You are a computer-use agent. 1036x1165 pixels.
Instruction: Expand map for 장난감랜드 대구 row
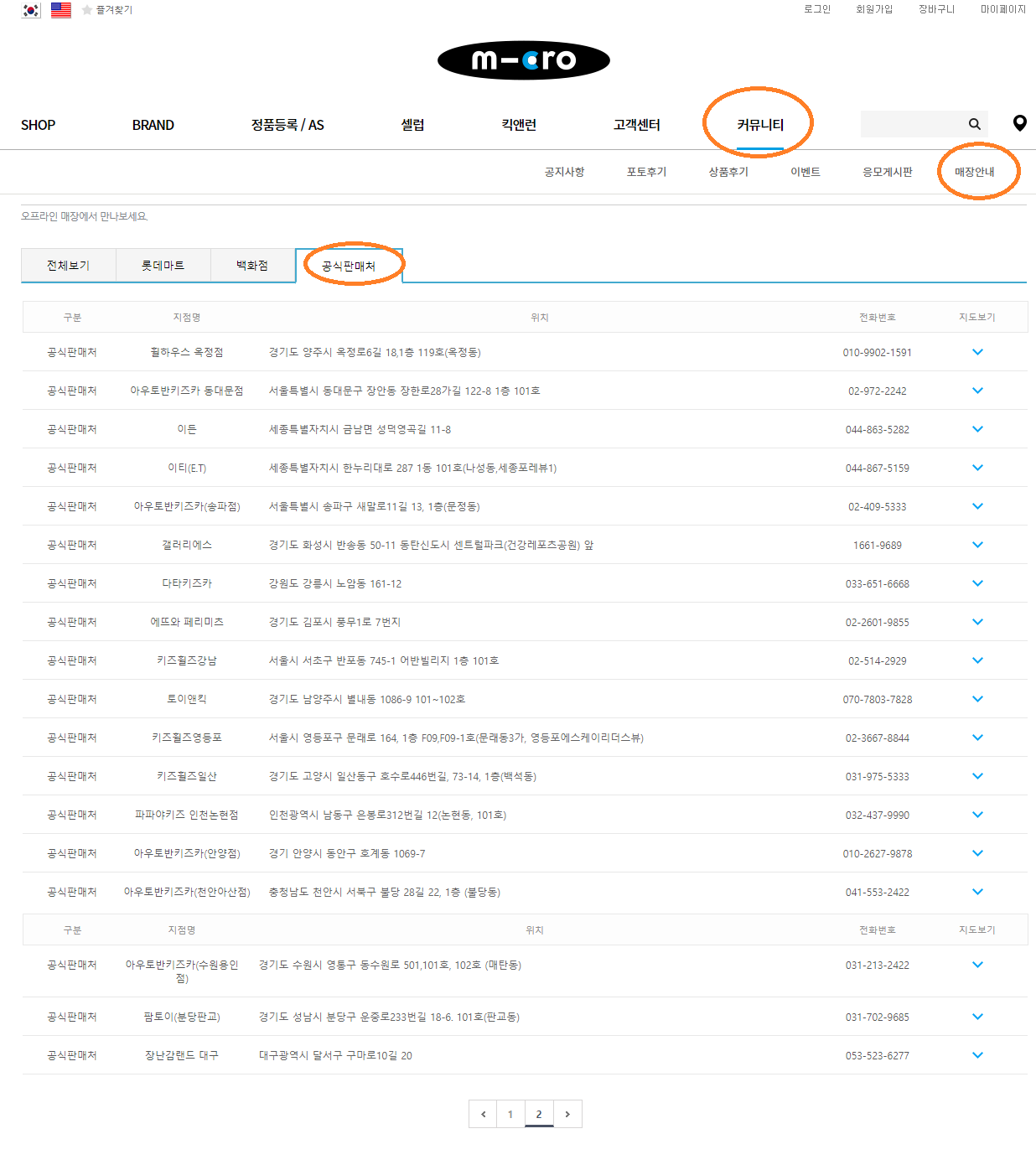(977, 1055)
